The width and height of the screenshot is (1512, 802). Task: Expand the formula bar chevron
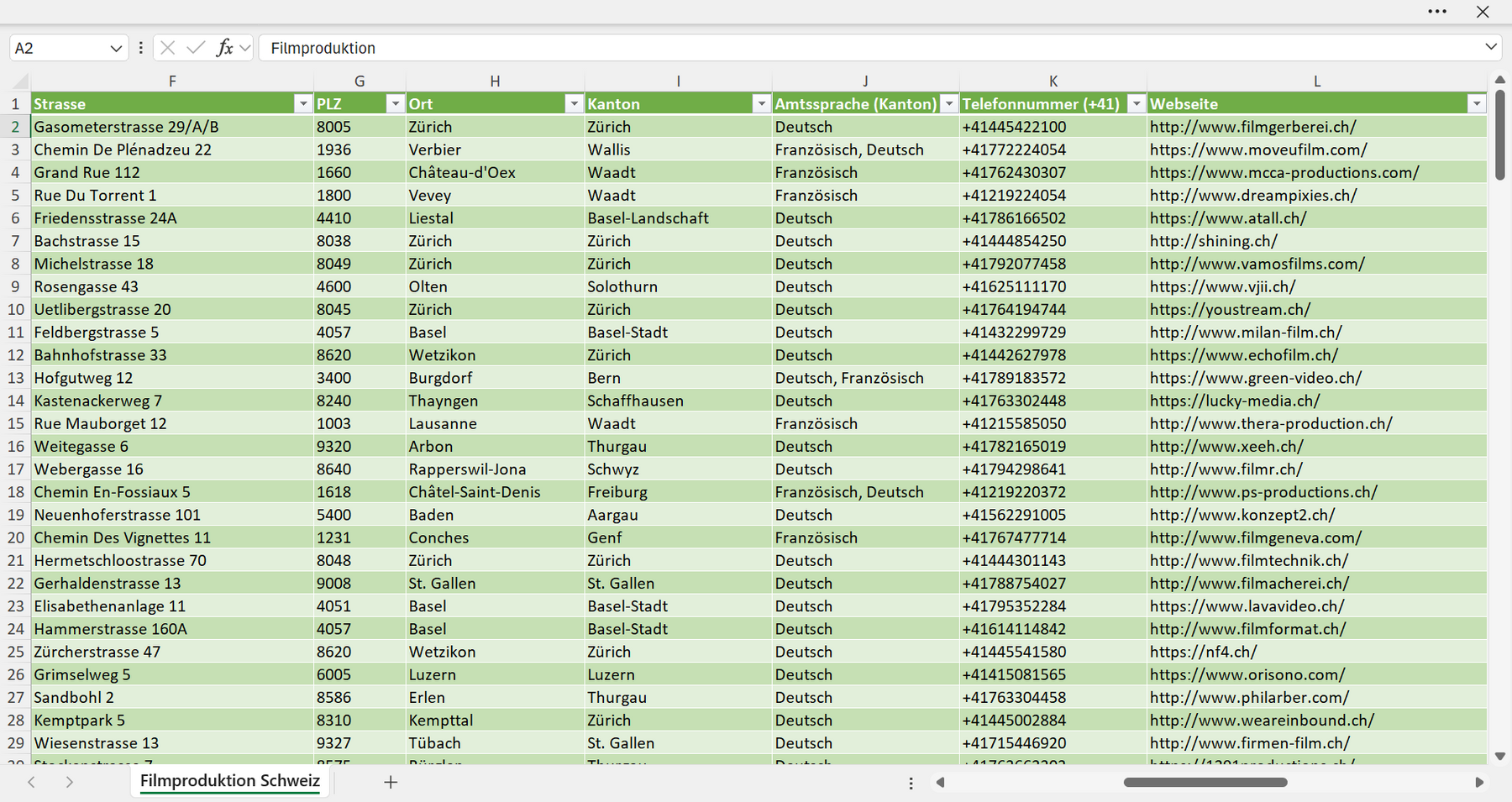[x=1491, y=47]
